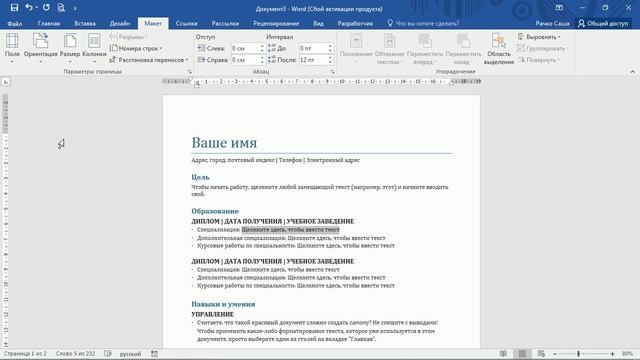Click the УПРАВЛЕНИЕ subheading
The image size is (640, 360).
tap(213, 314)
